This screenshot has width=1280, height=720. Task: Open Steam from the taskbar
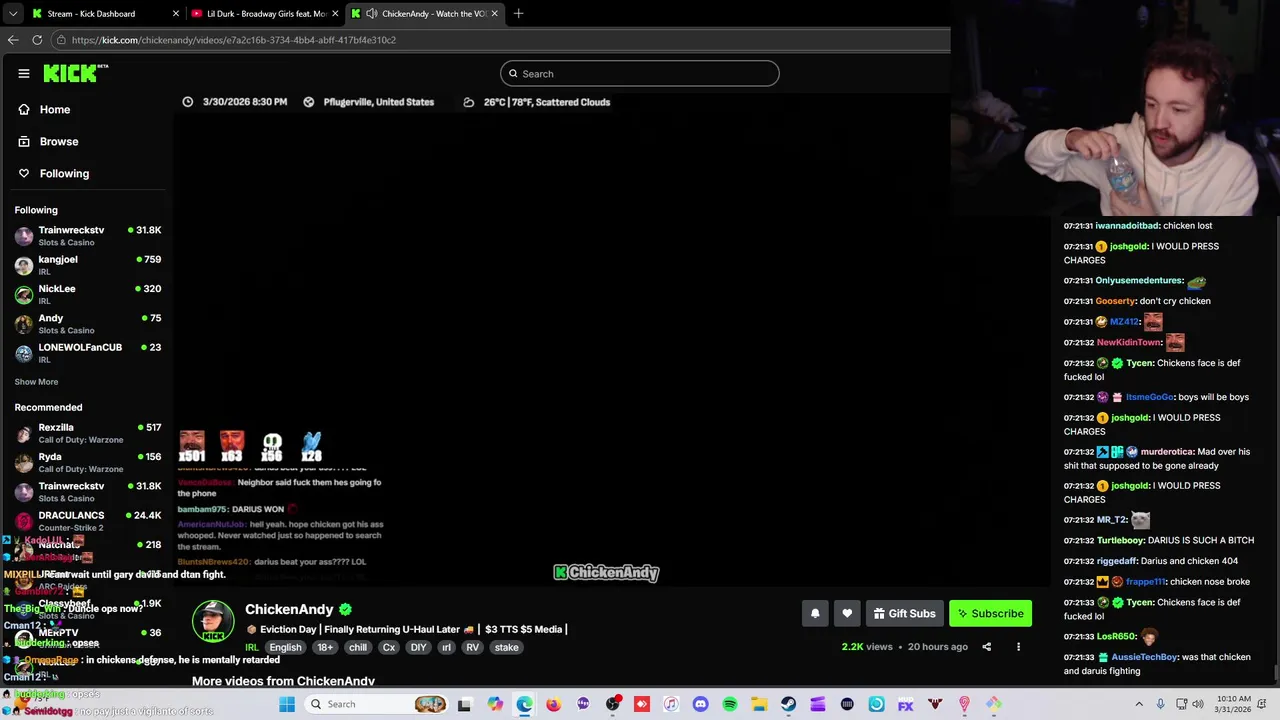[788, 704]
